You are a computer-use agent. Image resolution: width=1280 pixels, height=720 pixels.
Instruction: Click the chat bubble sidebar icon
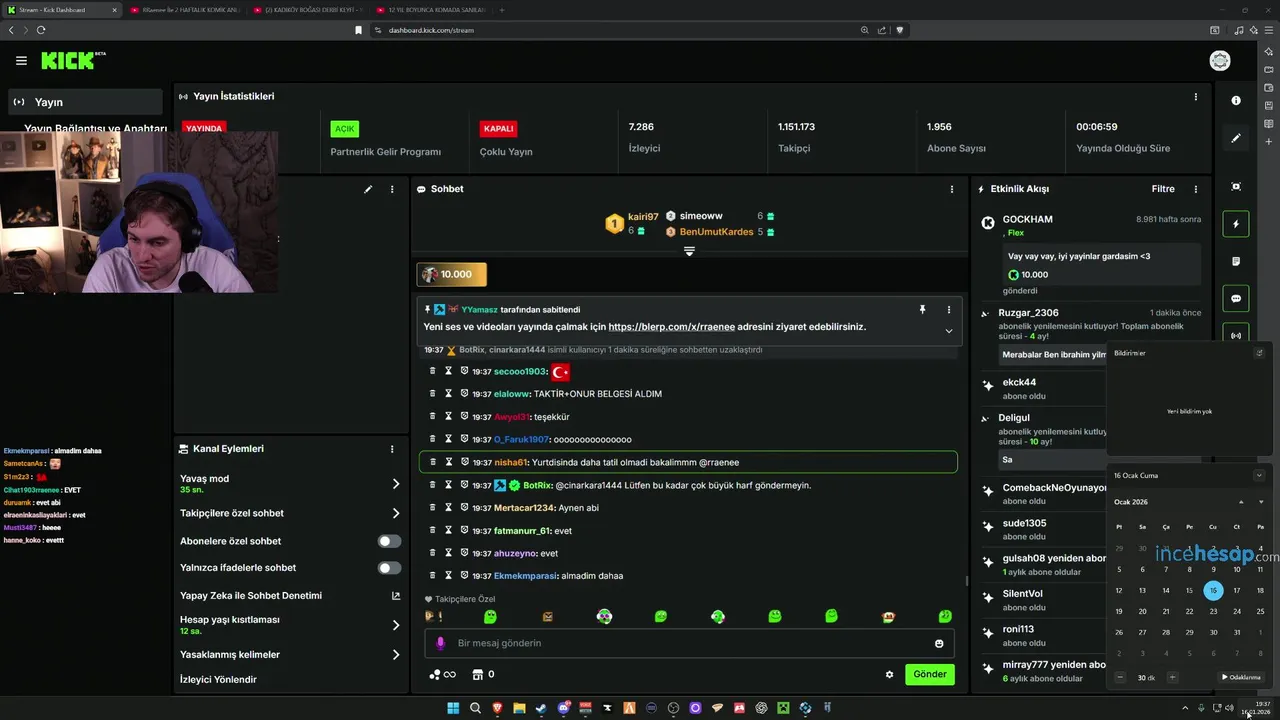(1236, 298)
